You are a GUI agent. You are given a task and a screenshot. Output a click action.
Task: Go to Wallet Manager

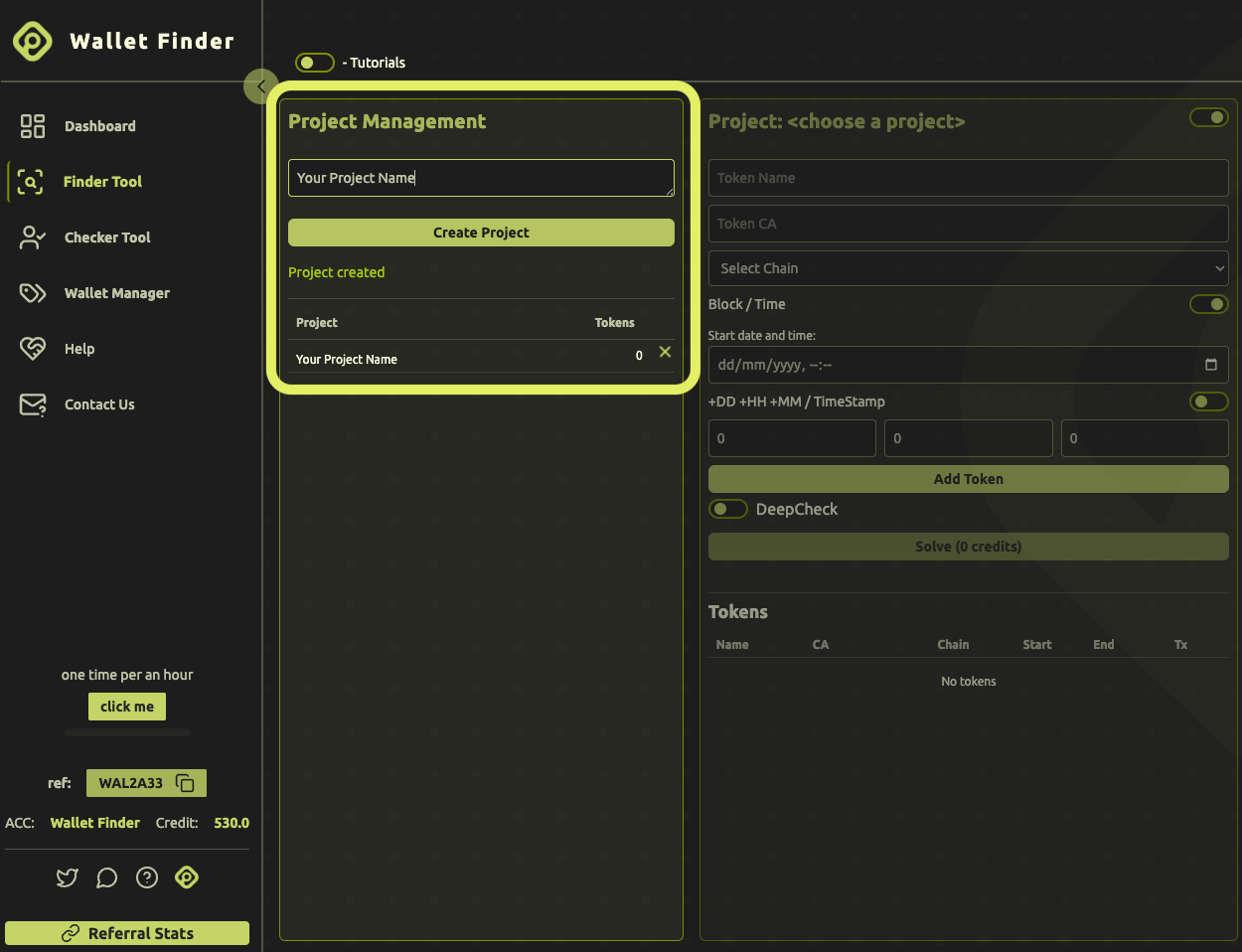point(116,293)
